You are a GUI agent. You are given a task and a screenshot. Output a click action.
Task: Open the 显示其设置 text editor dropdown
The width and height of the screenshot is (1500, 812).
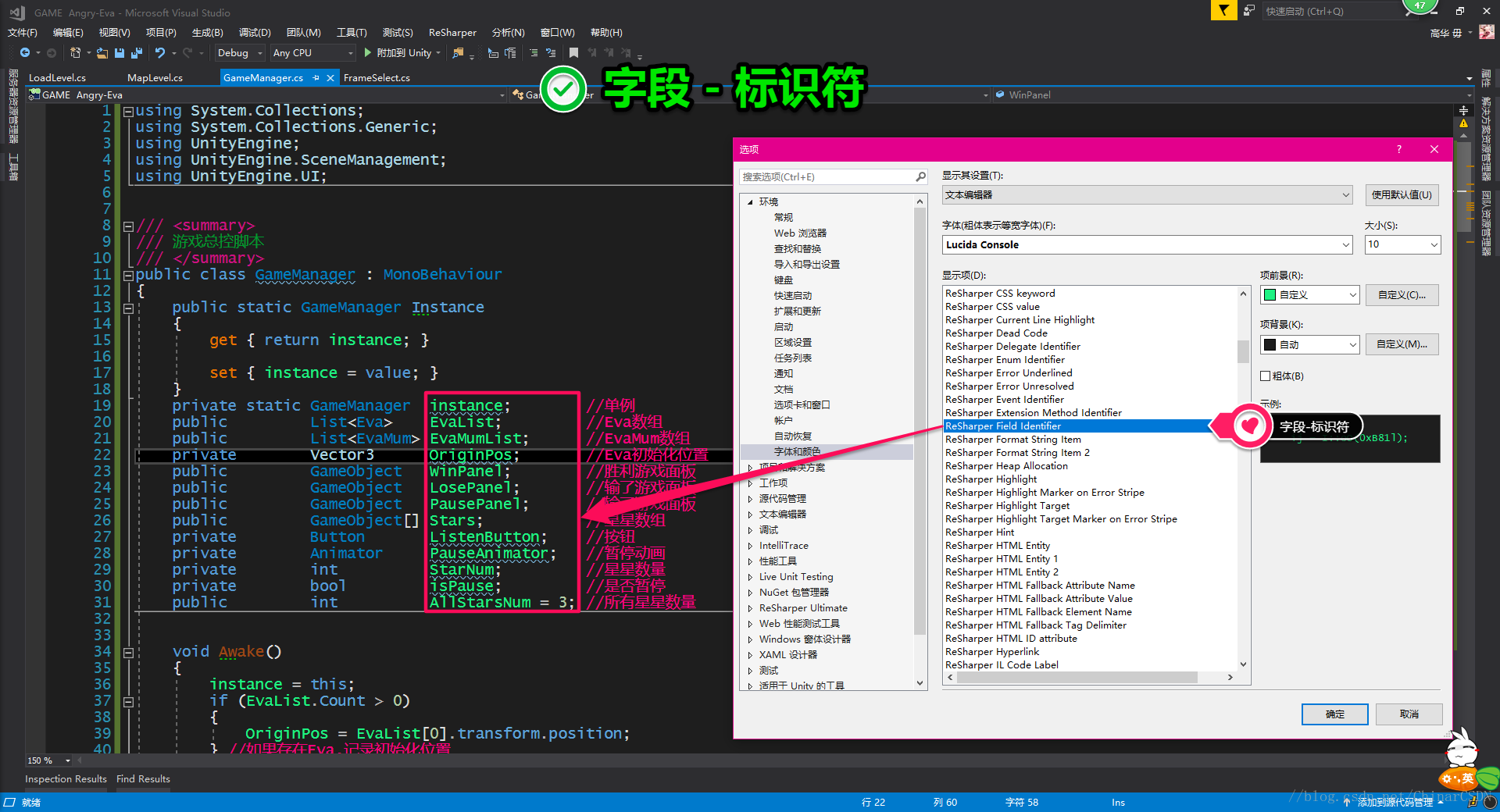tap(1147, 194)
